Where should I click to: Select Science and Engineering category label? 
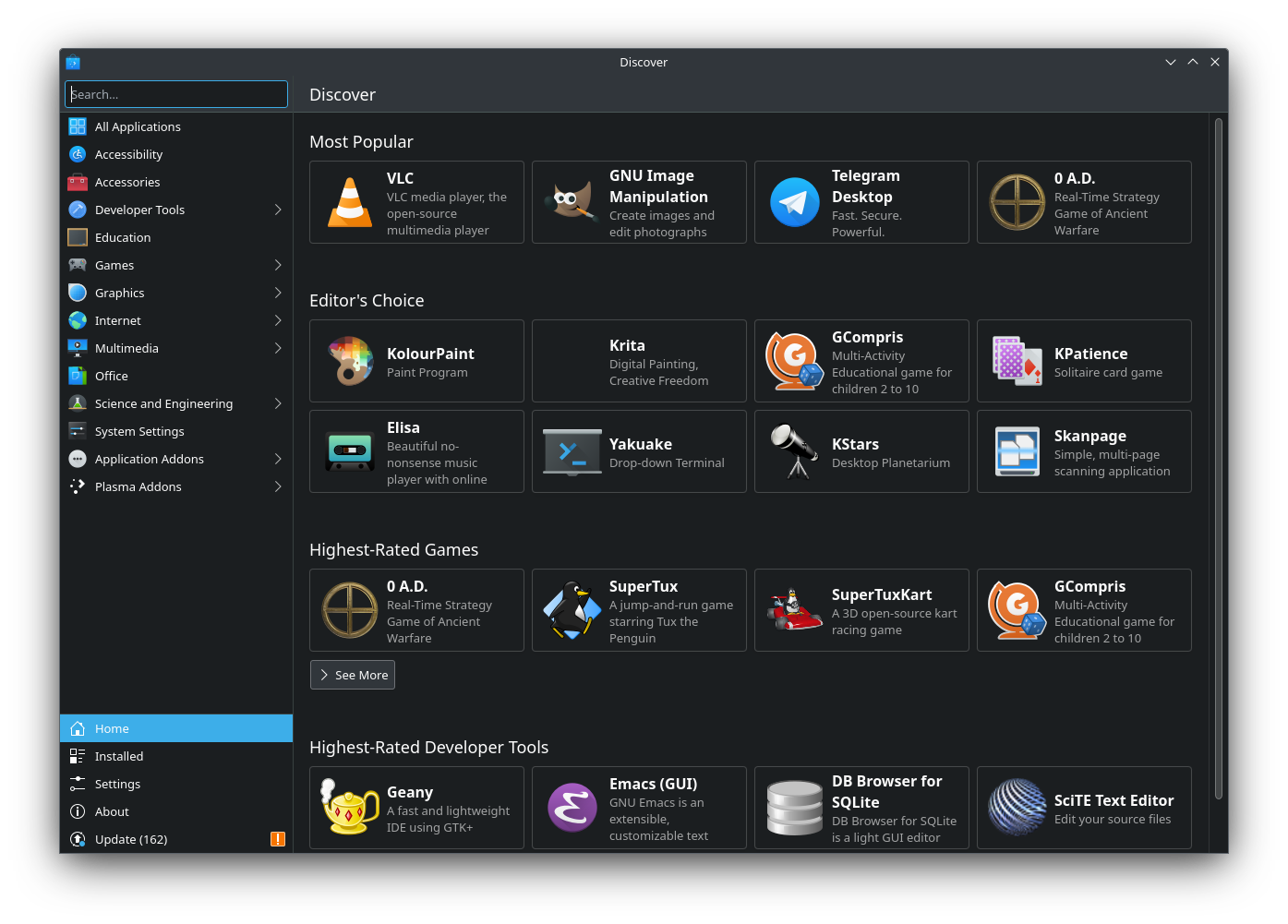click(x=163, y=403)
